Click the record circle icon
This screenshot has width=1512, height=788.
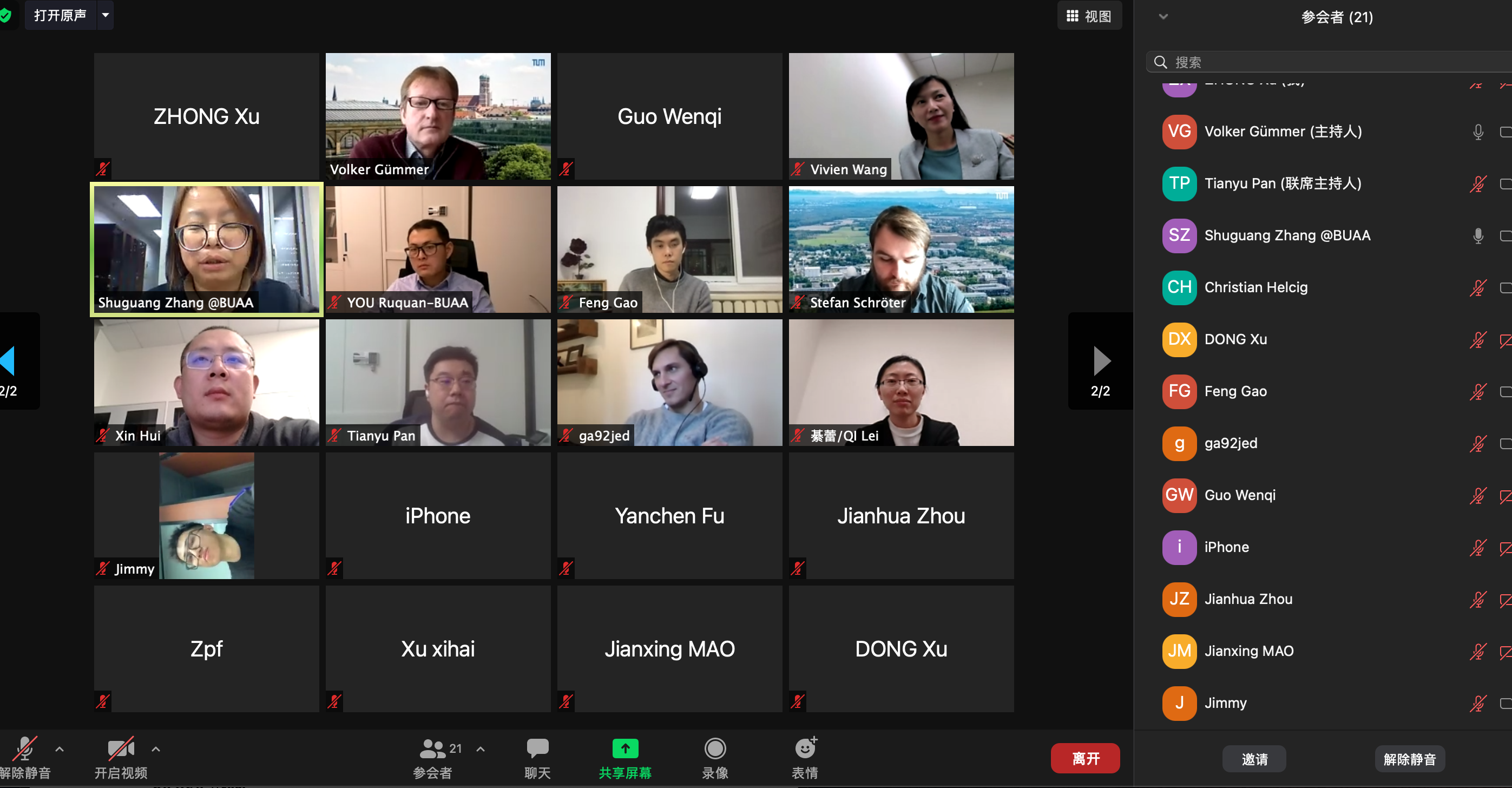click(x=715, y=748)
